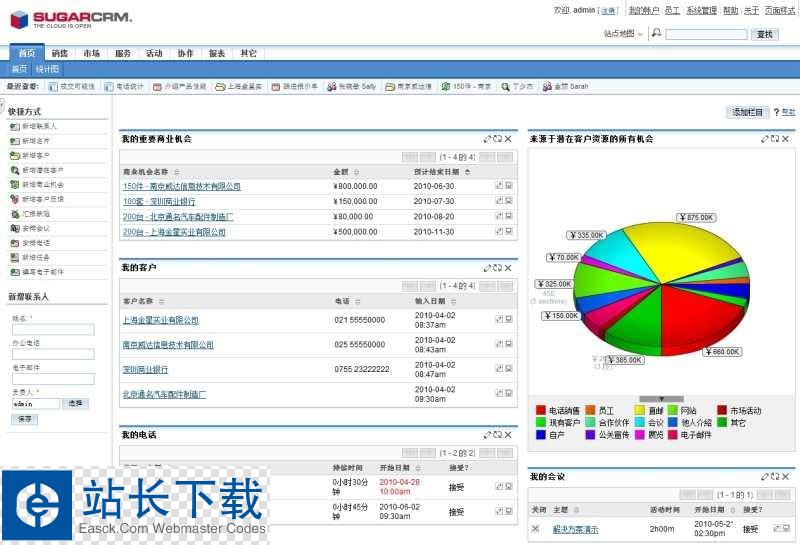Click the yellow 直邮 legend swatch

coord(640,410)
